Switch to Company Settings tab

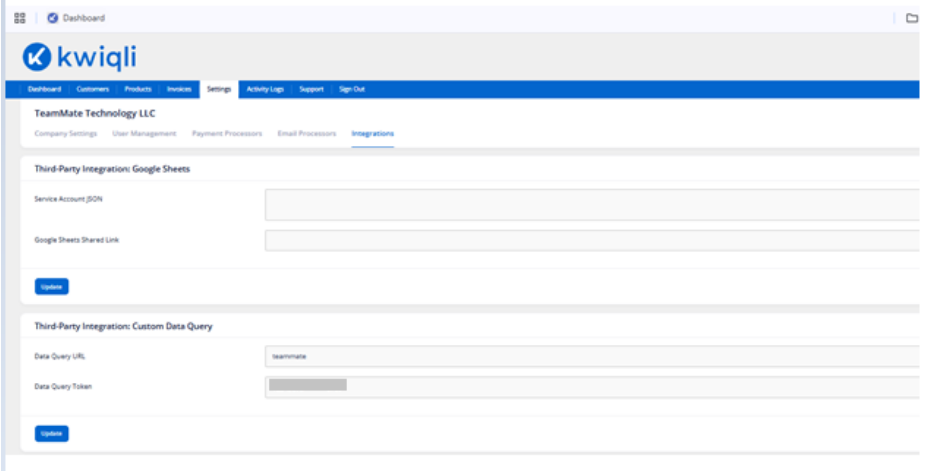click(x=66, y=134)
